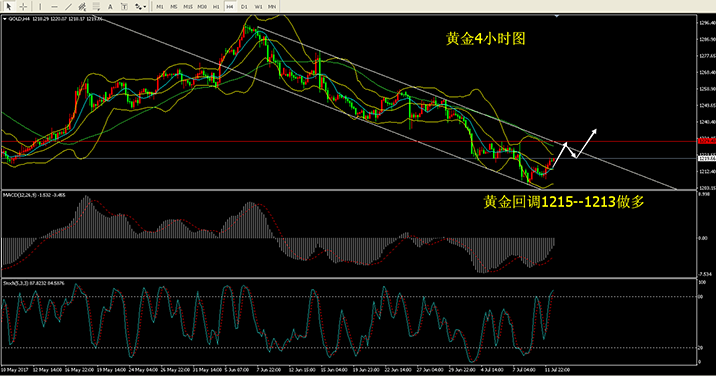Image resolution: width=716 pixels, height=376 pixels.
Task: Select the Cursor arrow tool
Action: 9,6
